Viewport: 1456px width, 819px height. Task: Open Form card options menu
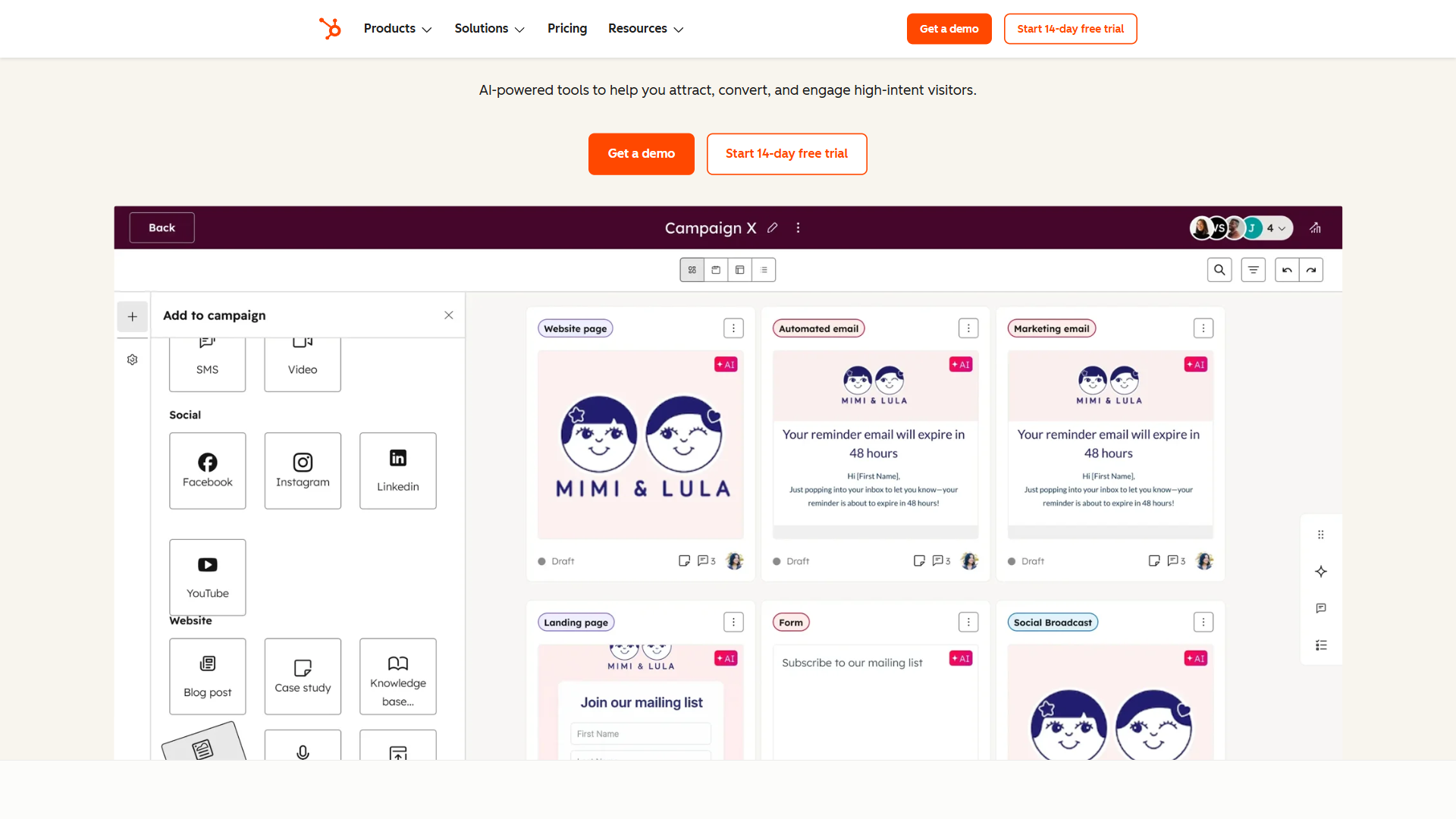pos(968,623)
